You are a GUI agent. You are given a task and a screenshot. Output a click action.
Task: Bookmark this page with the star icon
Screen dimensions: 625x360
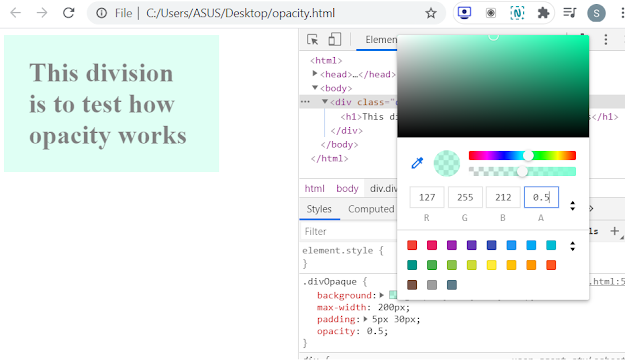click(430, 13)
